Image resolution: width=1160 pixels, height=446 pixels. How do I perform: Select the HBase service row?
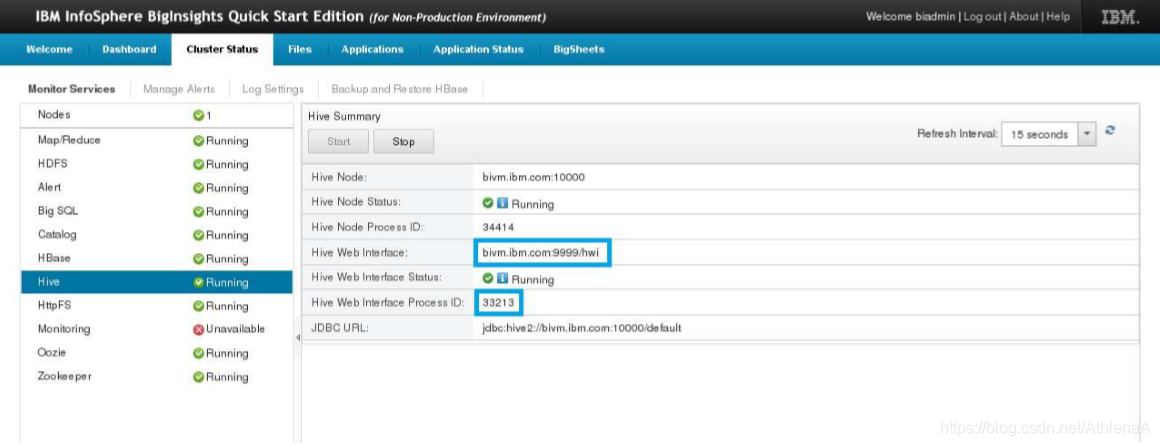pyautogui.click(x=157, y=259)
